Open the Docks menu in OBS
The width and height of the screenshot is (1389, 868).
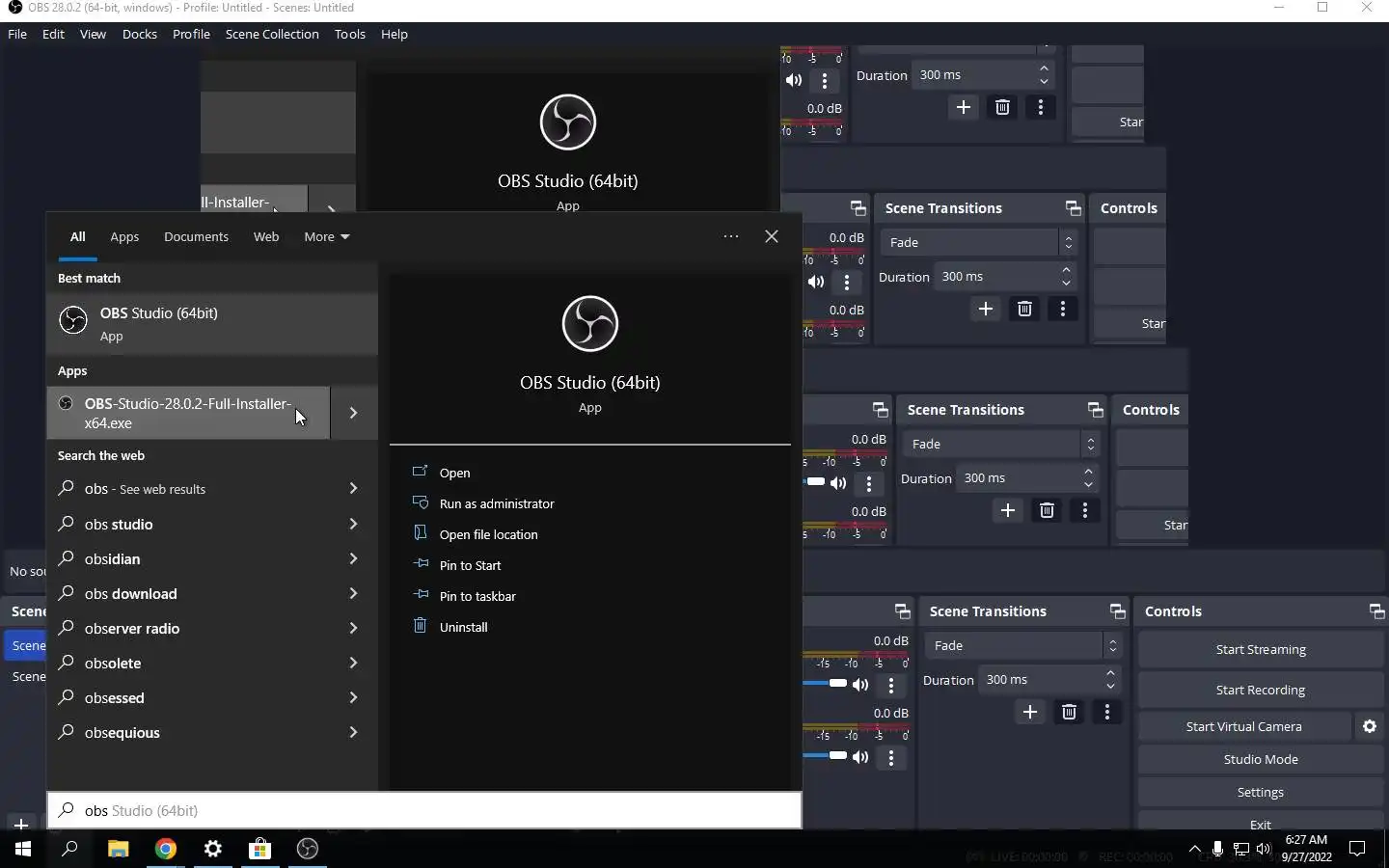pos(140,34)
